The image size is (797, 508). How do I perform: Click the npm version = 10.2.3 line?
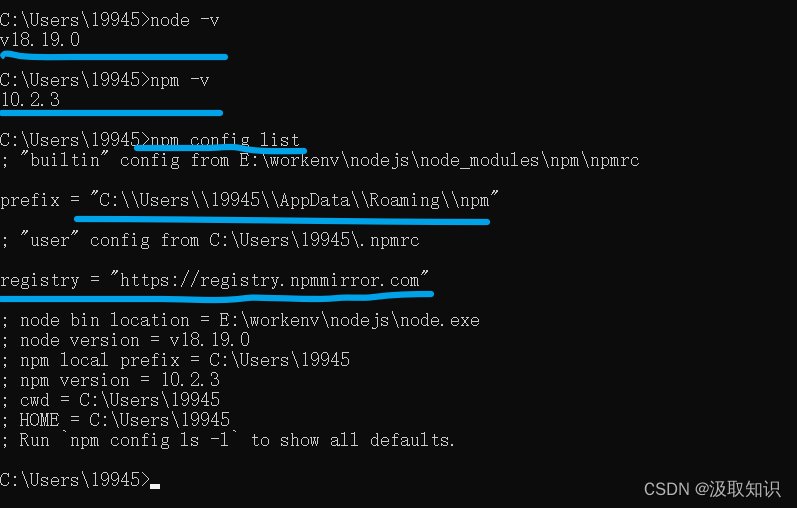click(110, 380)
